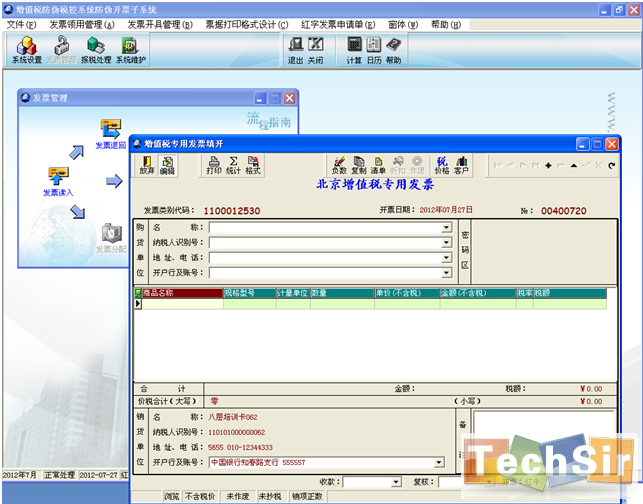Open the 红字发票申请单(E) menu
Viewport: 643px width, 504px height.
(x=338, y=25)
